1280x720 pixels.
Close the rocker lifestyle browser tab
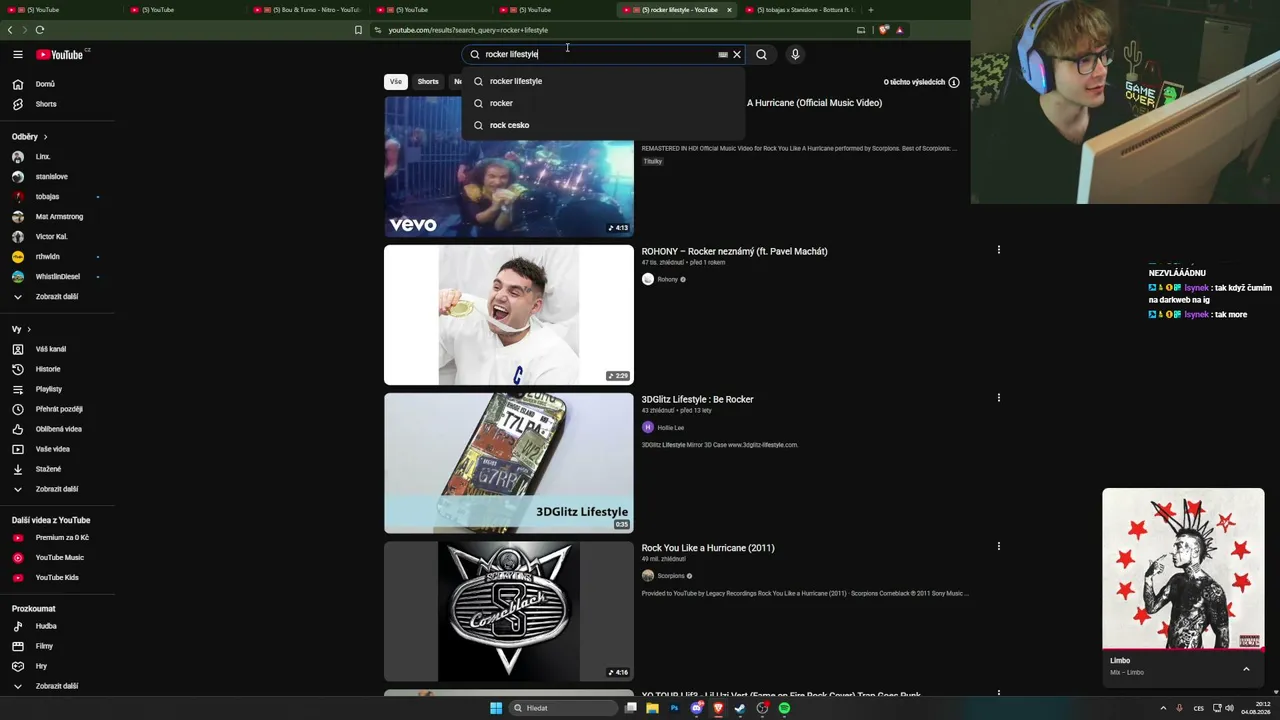point(729,10)
